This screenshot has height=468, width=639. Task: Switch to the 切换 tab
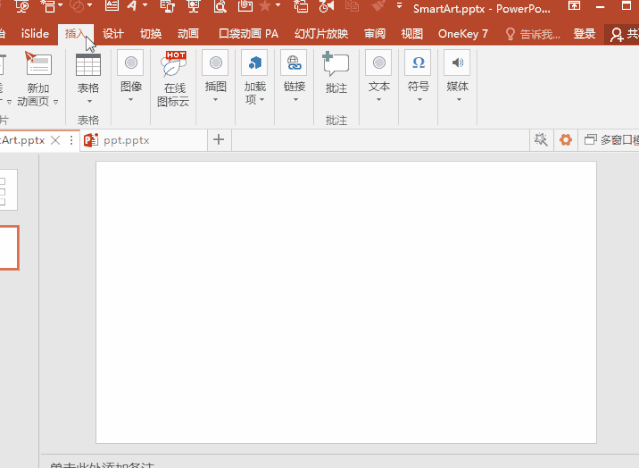click(151, 34)
